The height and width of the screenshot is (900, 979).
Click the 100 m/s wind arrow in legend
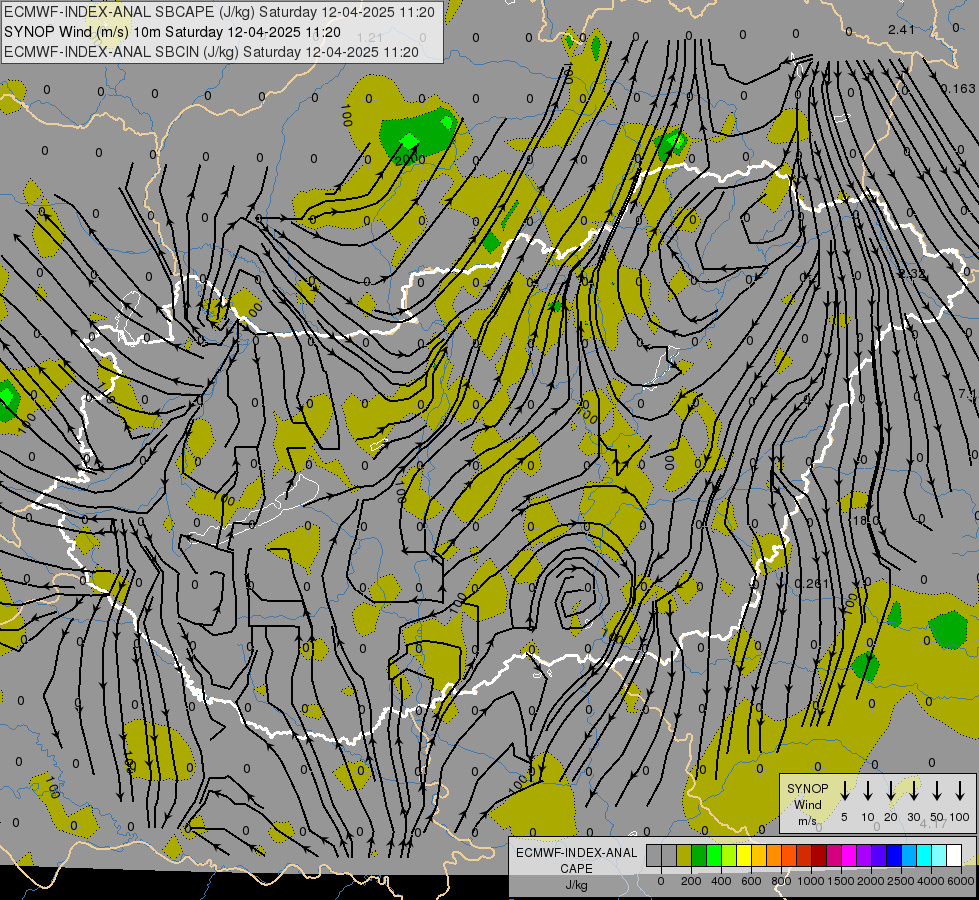960,791
